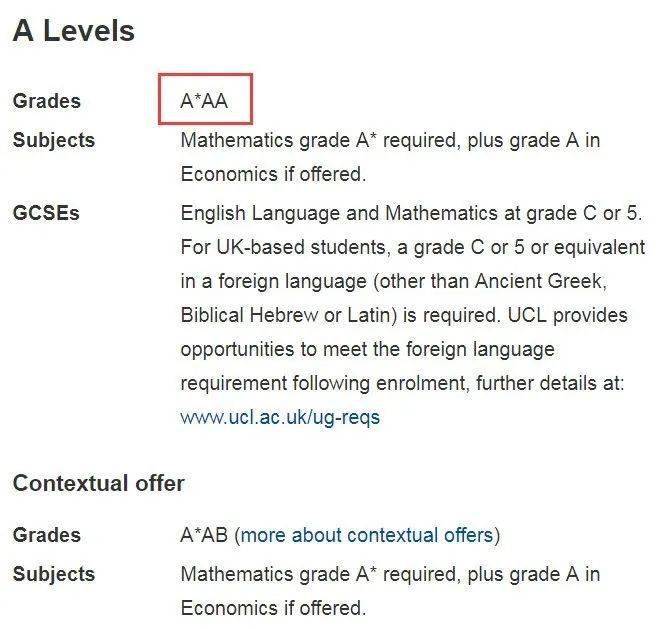Select the Grades label under A Levels
Image resolution: width=666 pixels, height=629 pixels.
coord(46,101)
